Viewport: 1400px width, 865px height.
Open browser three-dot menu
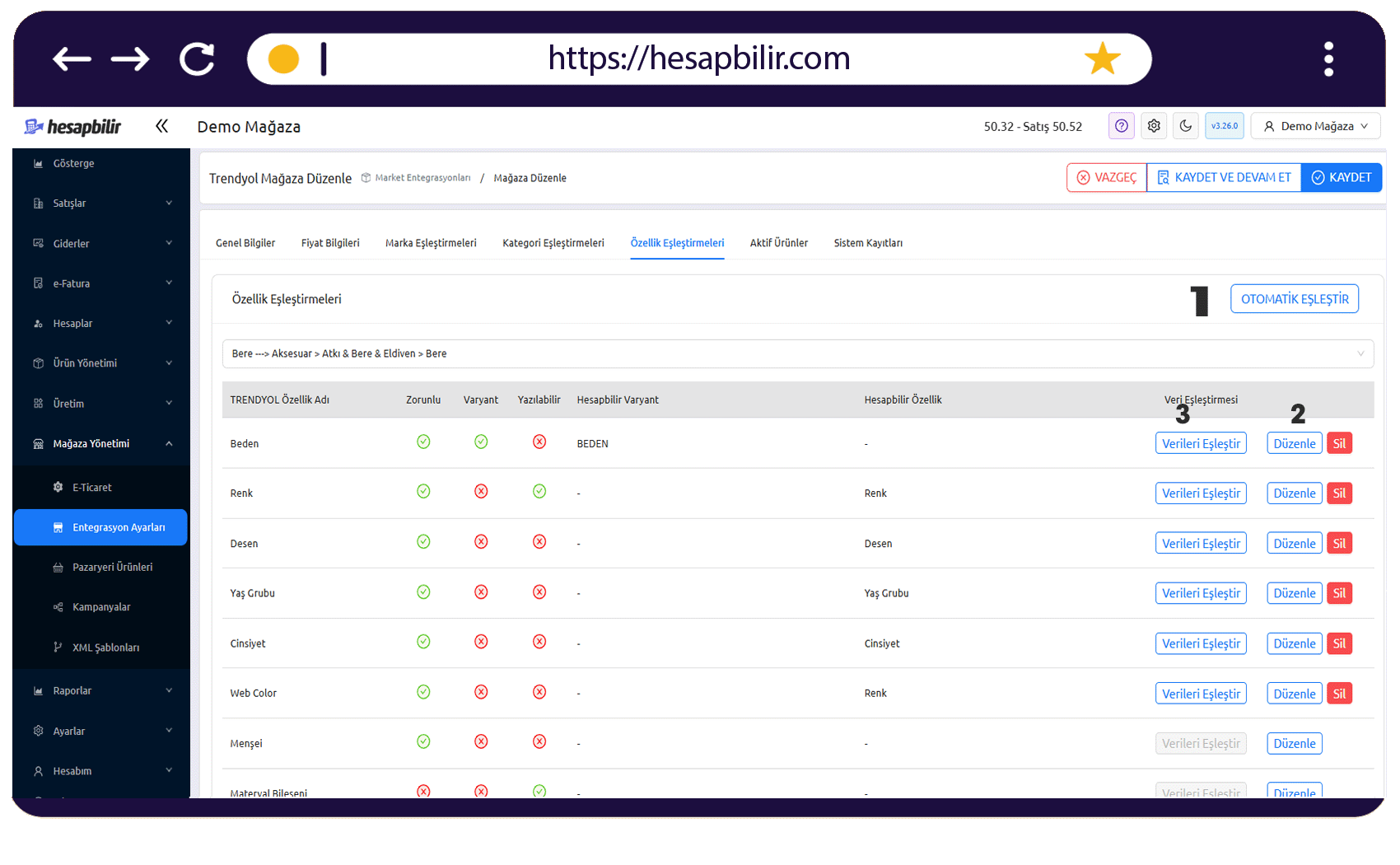pos(1328,58)
